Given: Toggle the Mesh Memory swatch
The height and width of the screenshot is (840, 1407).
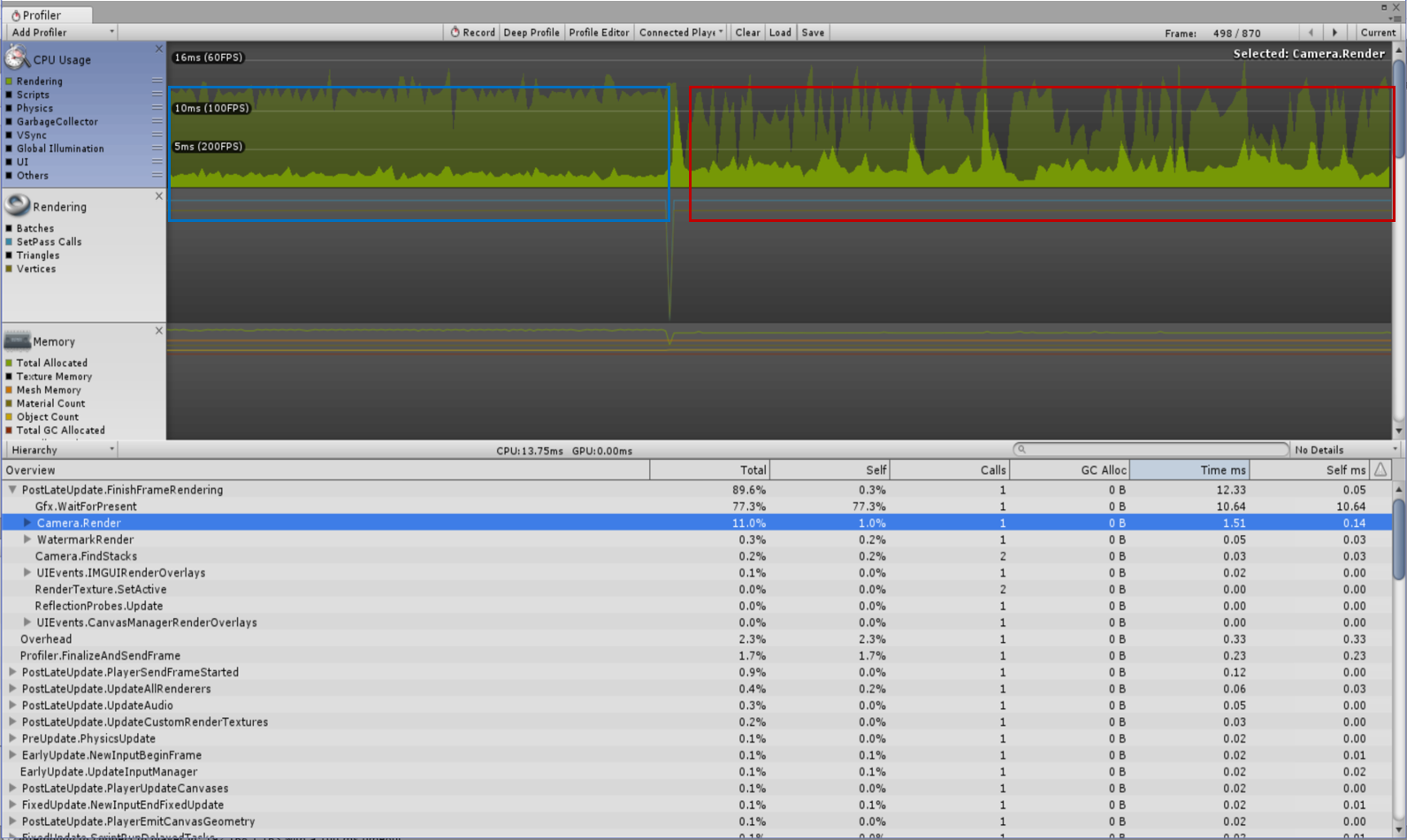Looking at the screenshot, I should [x=9, y=390].
